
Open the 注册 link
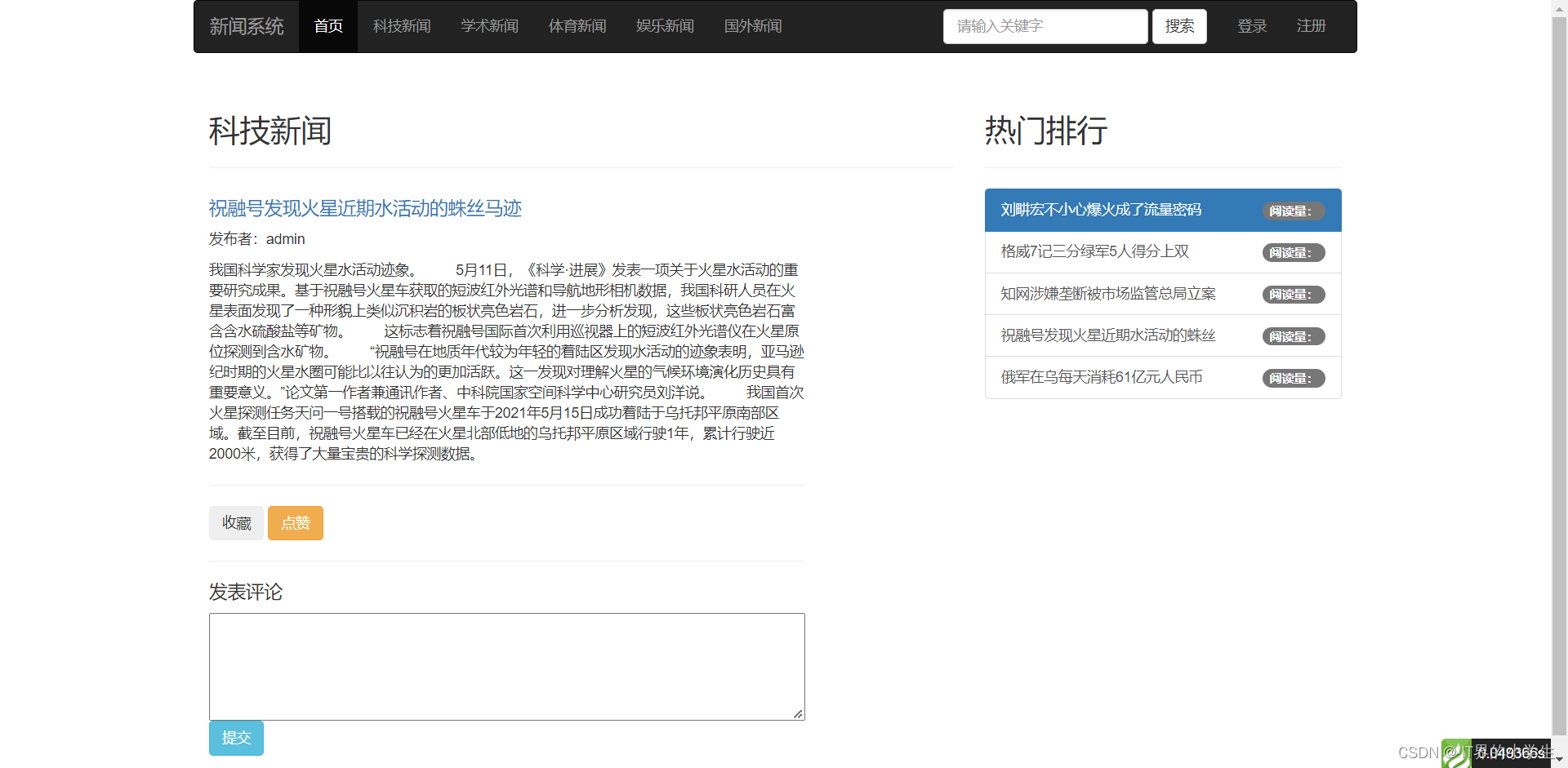point(1312,26)
